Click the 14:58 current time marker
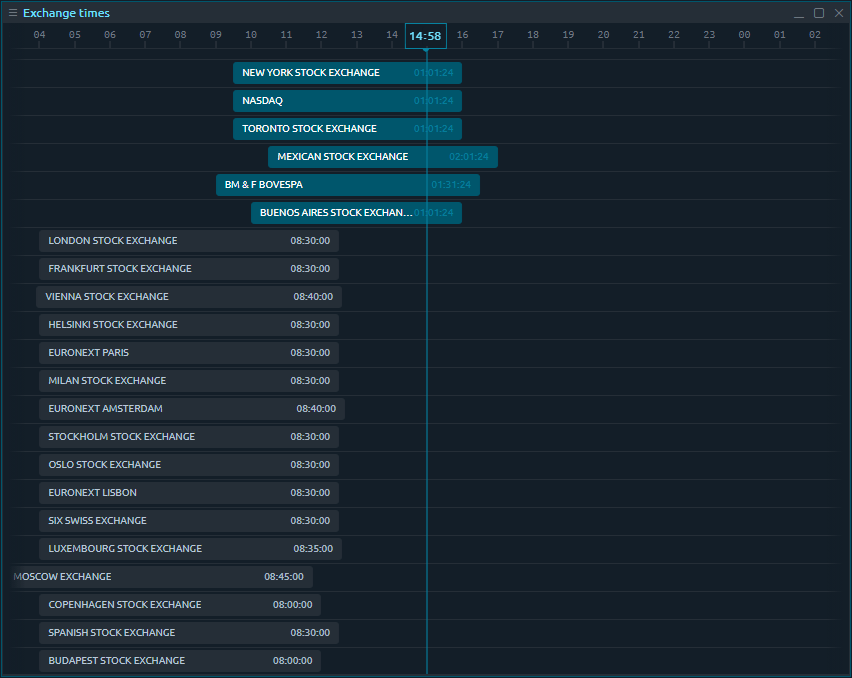The width and height of the screenshot is (852, 678). click(425, 36)
